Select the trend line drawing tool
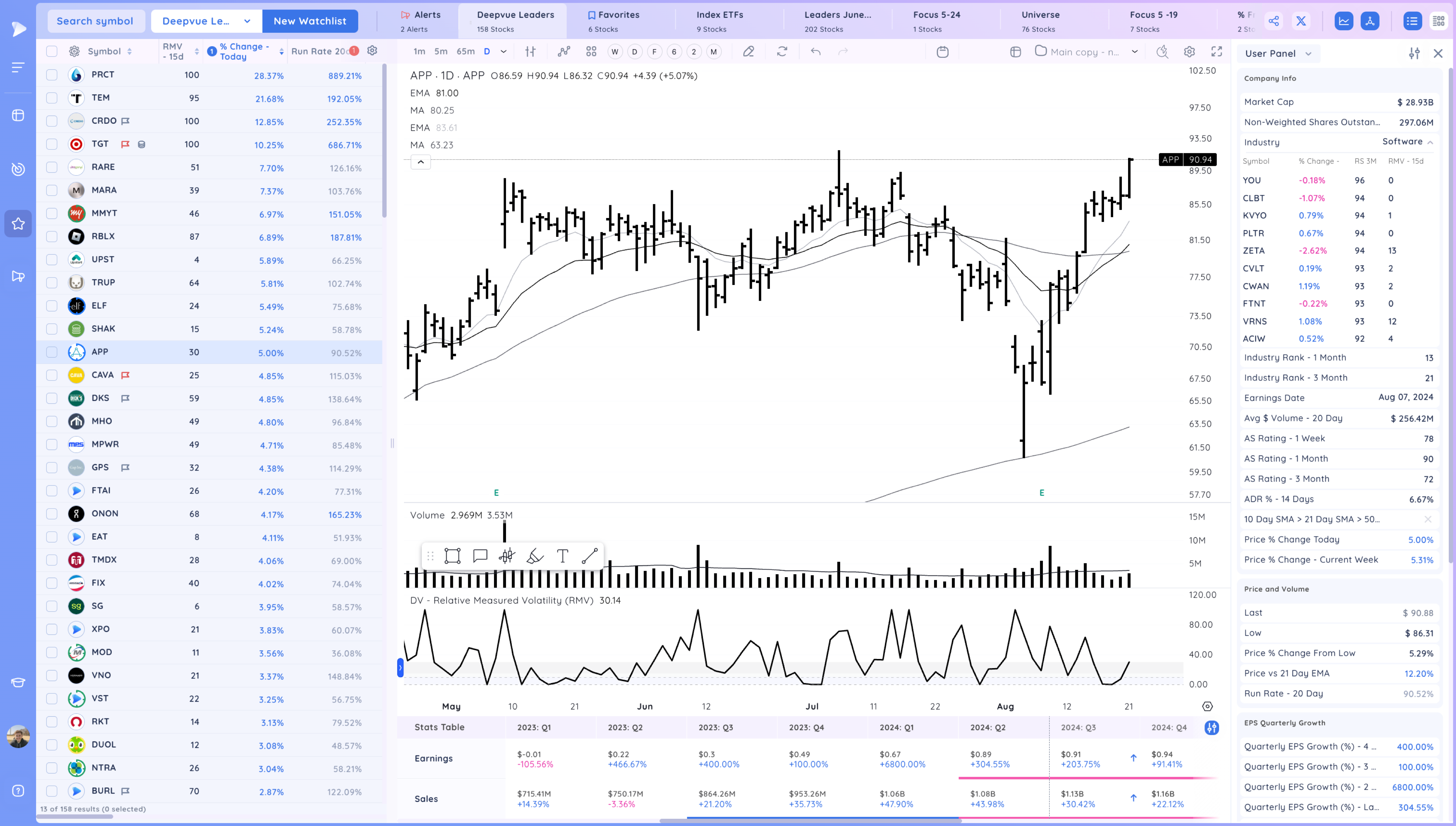 (x=590, y=556)
